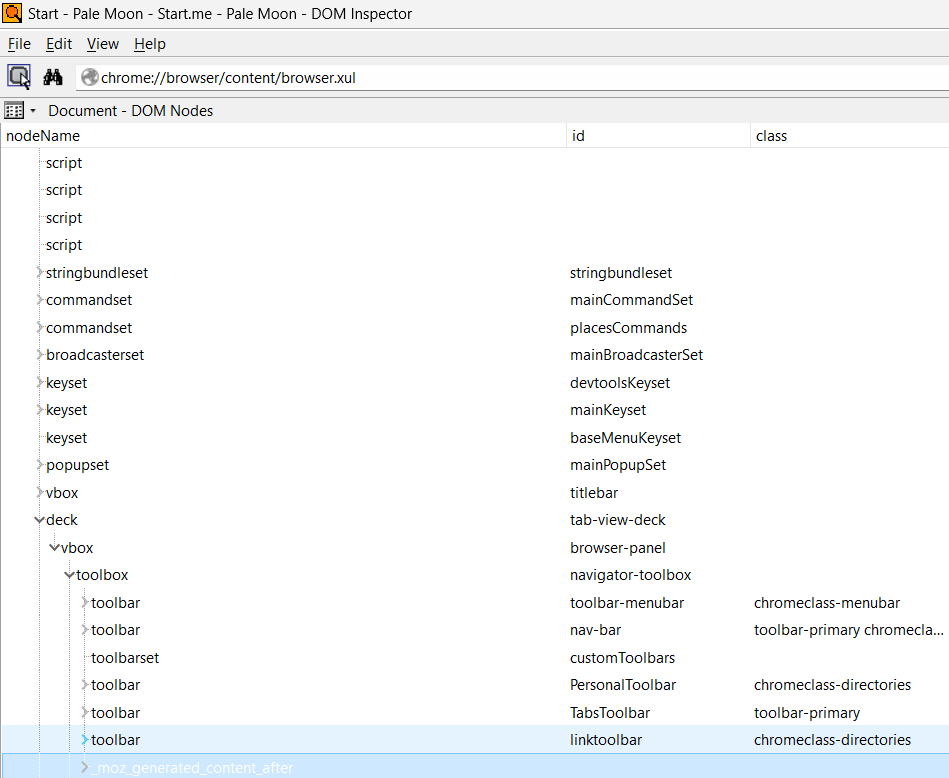Collapse the toolbox navigator-toolbox node
Viewport: 949px width, 778px height.
click(69, 575)
